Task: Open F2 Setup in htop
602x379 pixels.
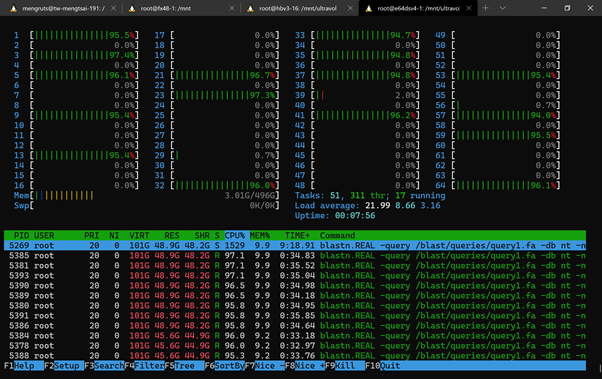Action: [x=64, y=366]
